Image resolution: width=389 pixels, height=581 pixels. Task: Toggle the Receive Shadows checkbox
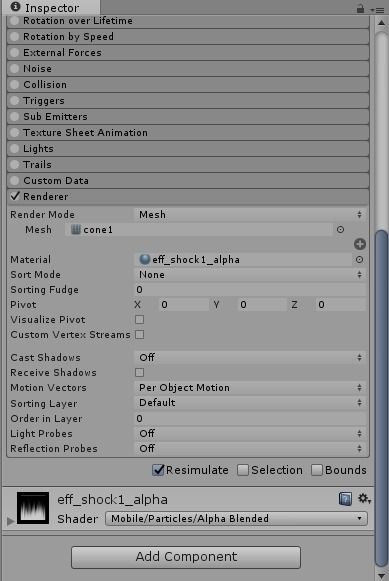tap(139, 372)
